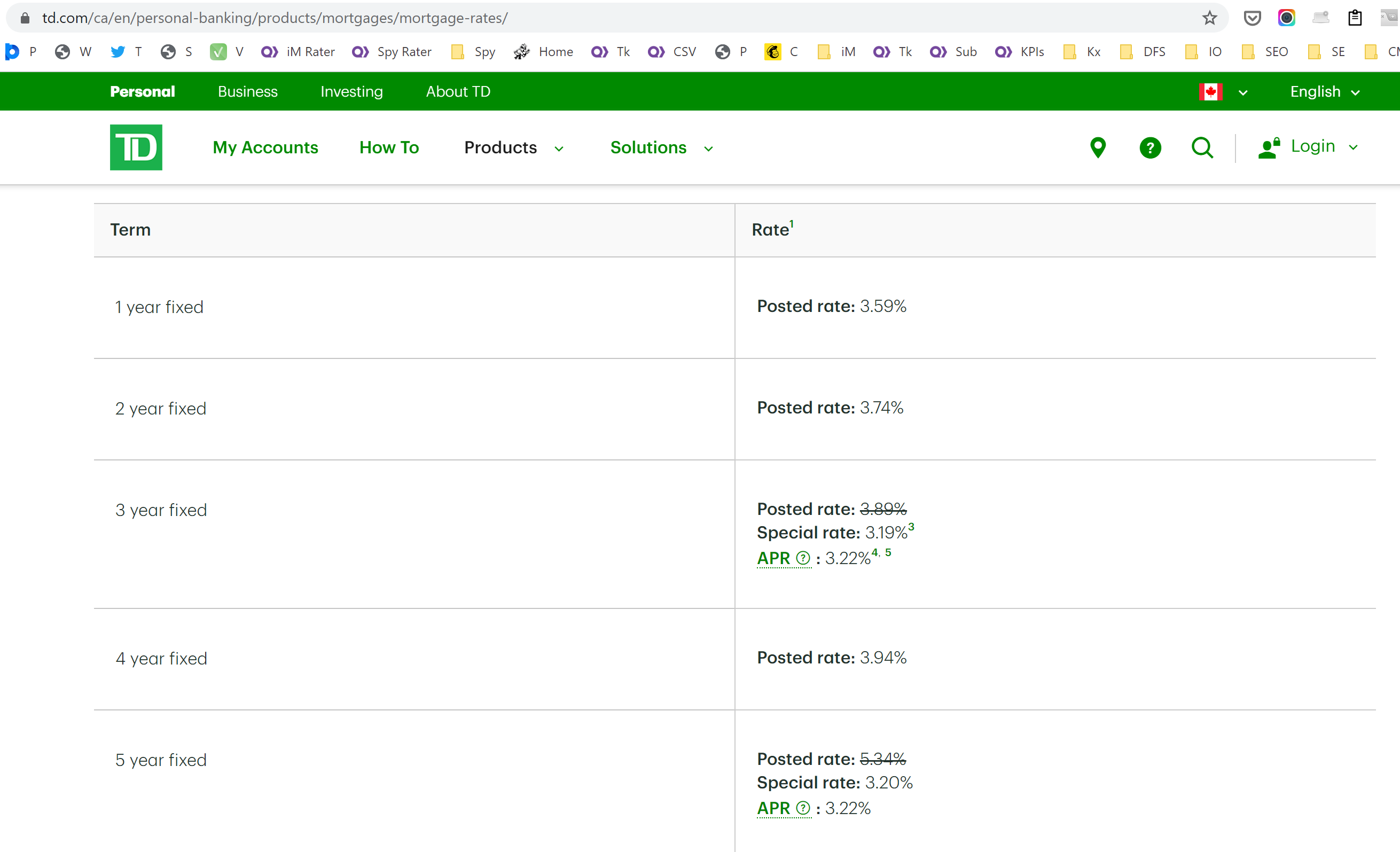
Task: Click the Pocket extension icon
Action: [1252, 18]
